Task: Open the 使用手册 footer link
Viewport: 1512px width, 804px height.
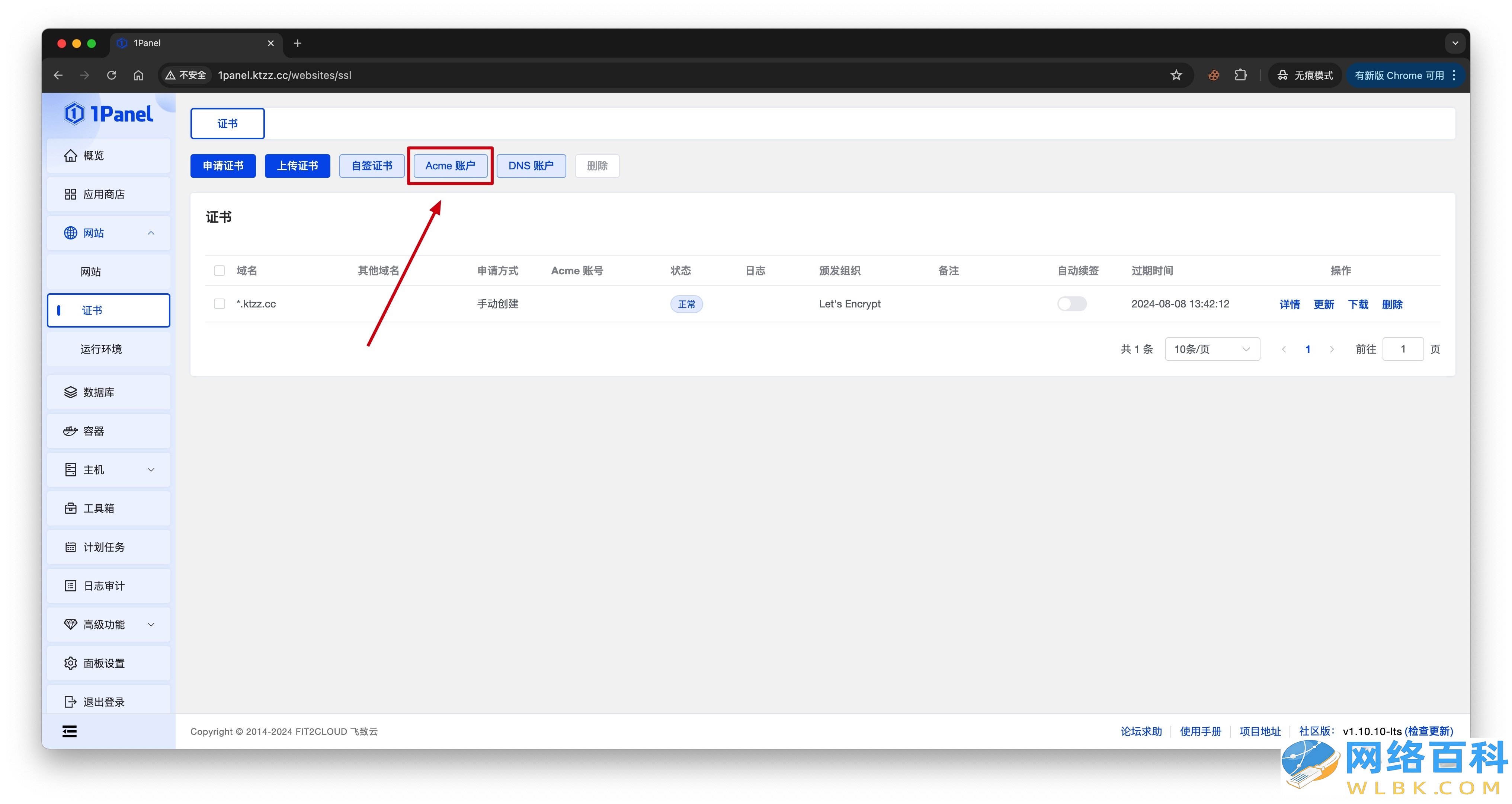Action: pyautogui.click(x=1200, y=732)
